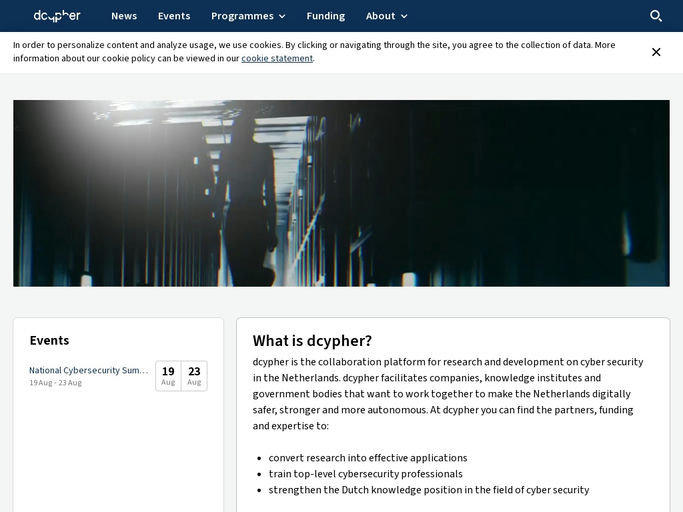Viewport: 683px width, 512px height.
Task: Open the News menu item
Action: coord(124,16)
